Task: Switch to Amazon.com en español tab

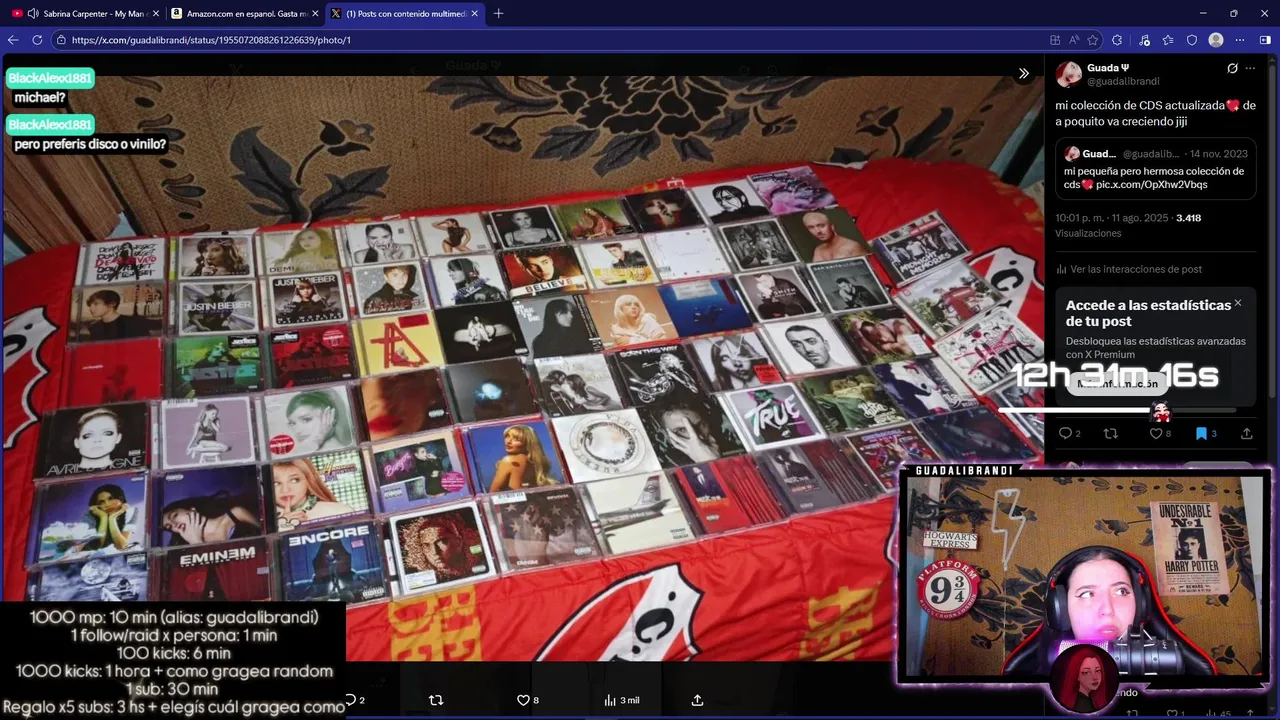Action: [244, 13]
